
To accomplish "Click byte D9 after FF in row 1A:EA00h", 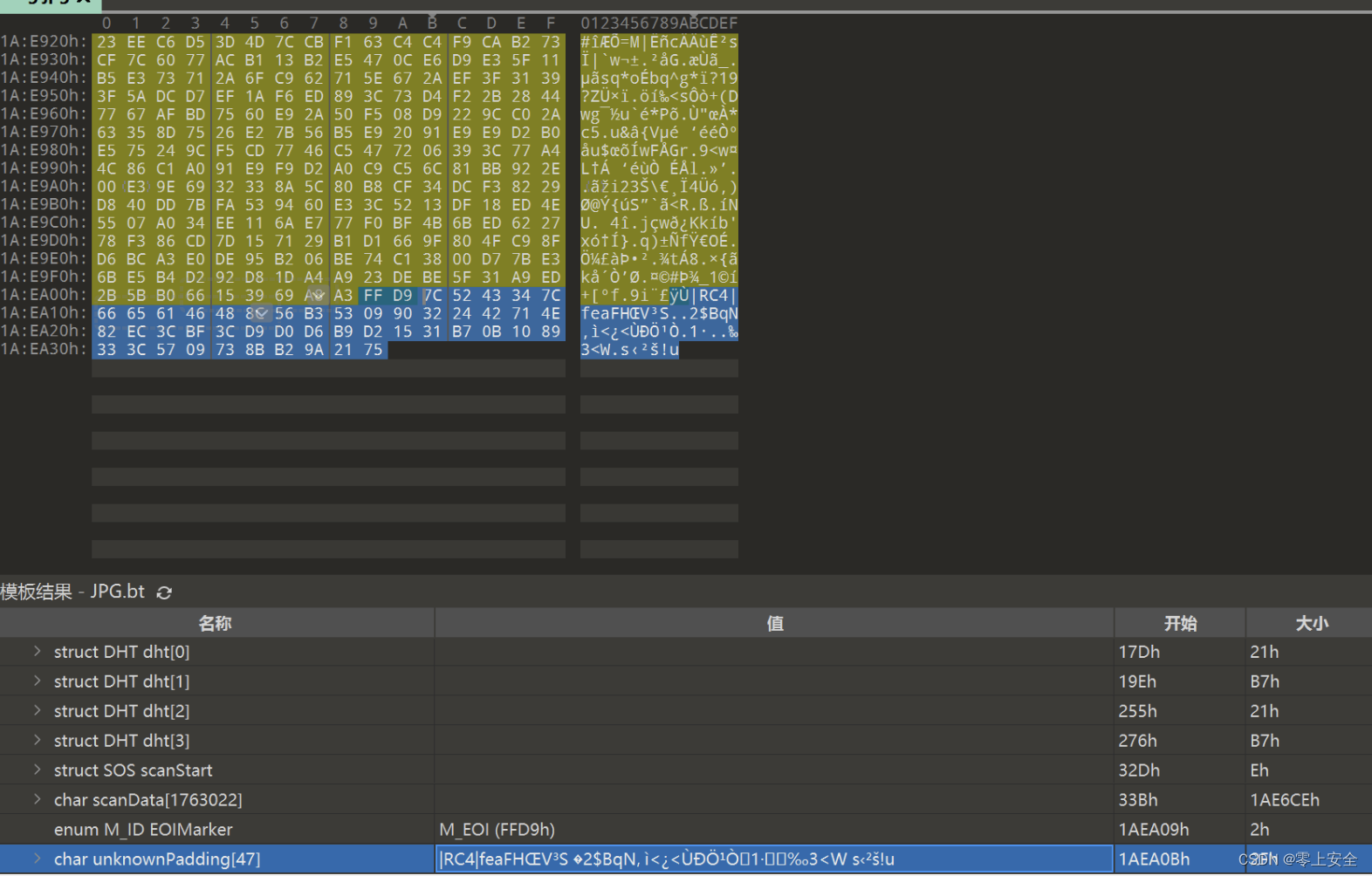I will [x=402, y=296].
